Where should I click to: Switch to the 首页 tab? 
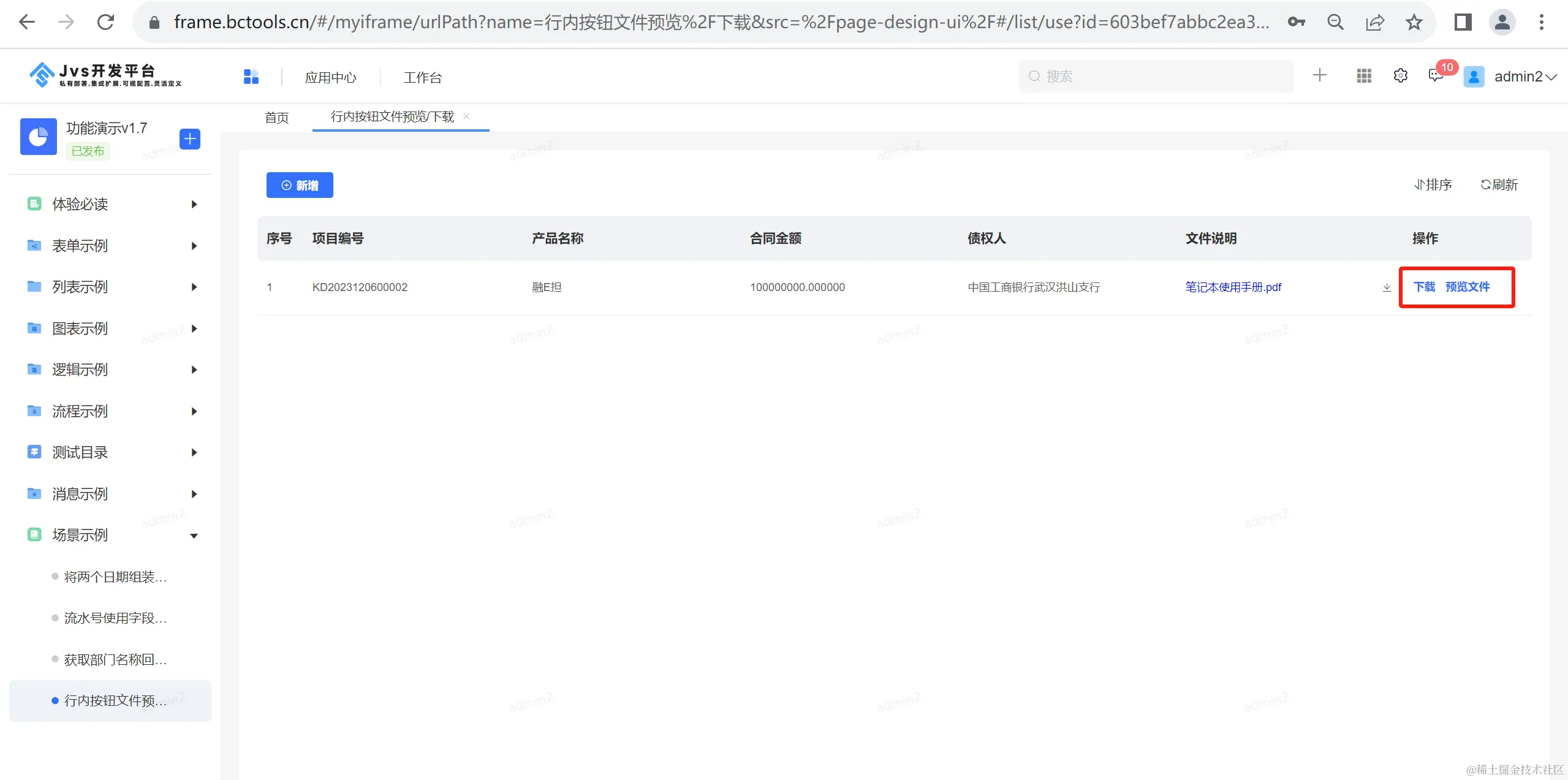pyautogui.click(x=276, y=118)
